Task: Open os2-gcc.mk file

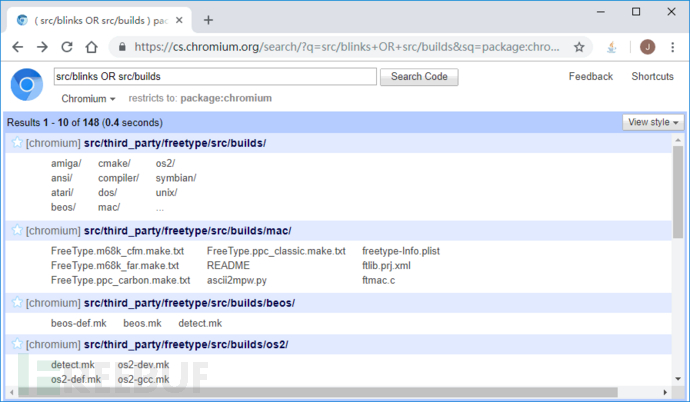Action: pyautogui.click(x=143, y=379)
